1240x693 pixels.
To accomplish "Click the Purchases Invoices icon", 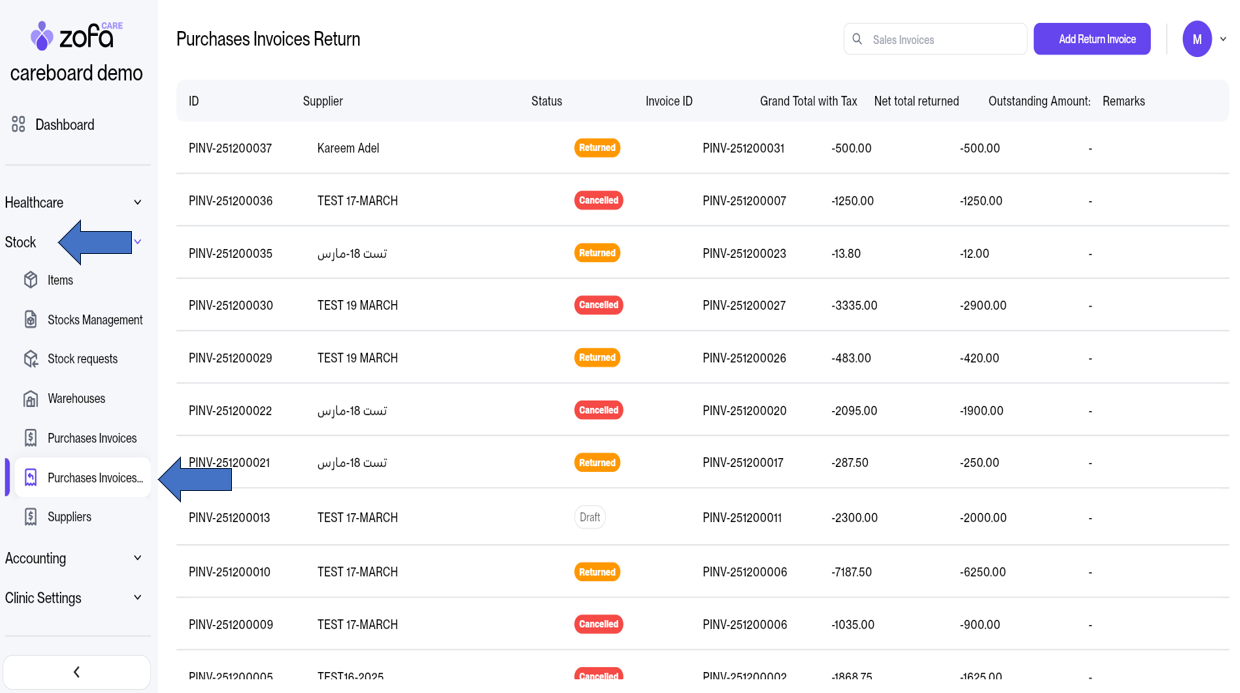I will (x=31, y=438).
